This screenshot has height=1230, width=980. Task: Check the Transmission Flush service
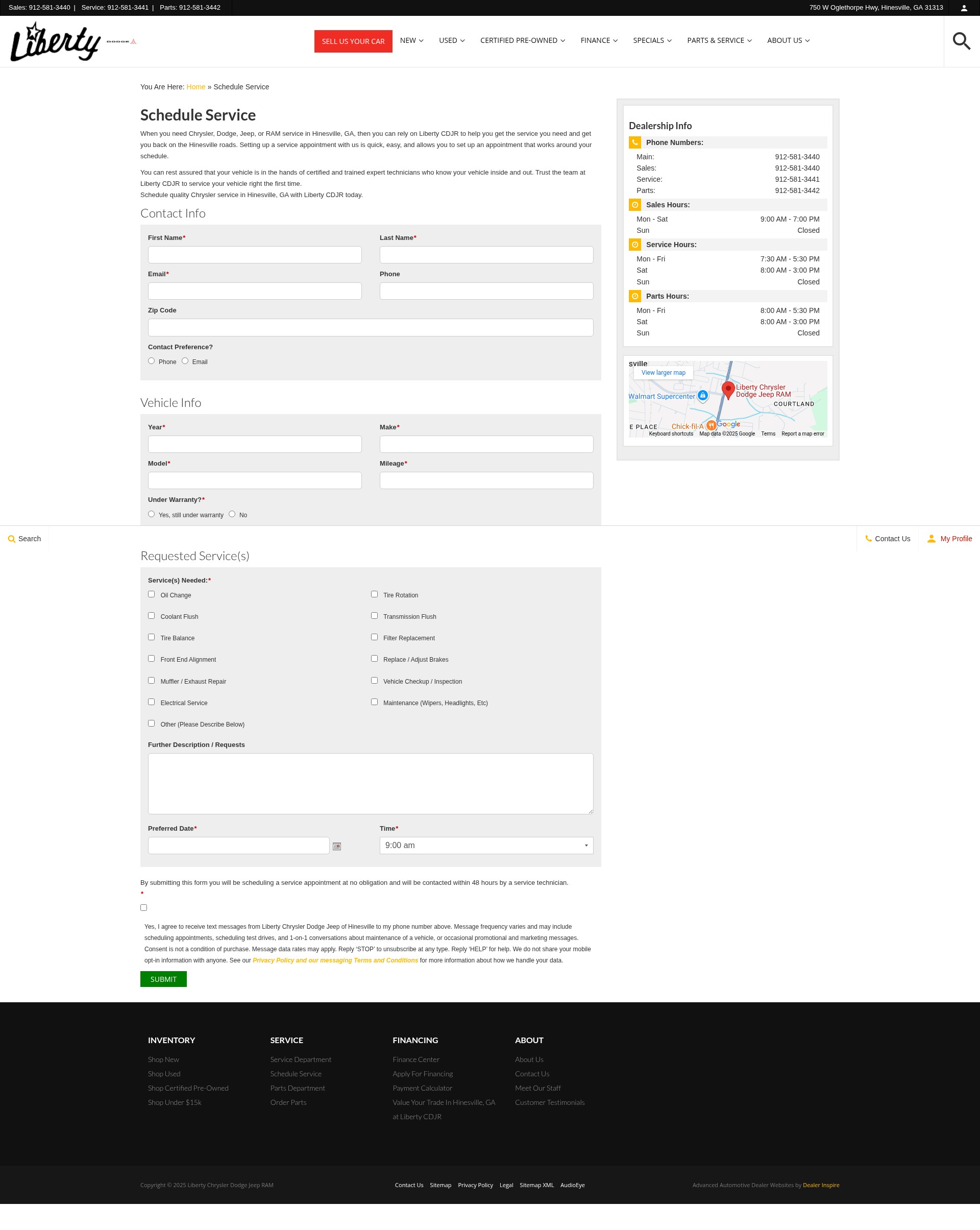coord(374,616)
